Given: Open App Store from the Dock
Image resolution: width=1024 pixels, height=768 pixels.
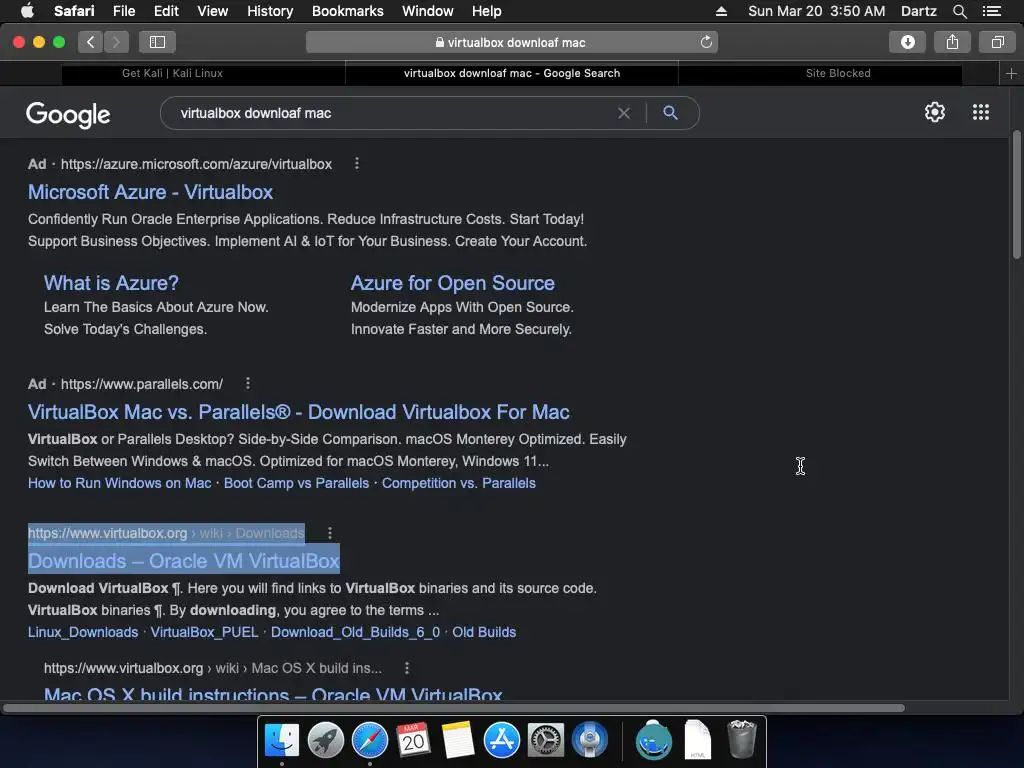Looking at the screenshot, I should tap(502, 741).
